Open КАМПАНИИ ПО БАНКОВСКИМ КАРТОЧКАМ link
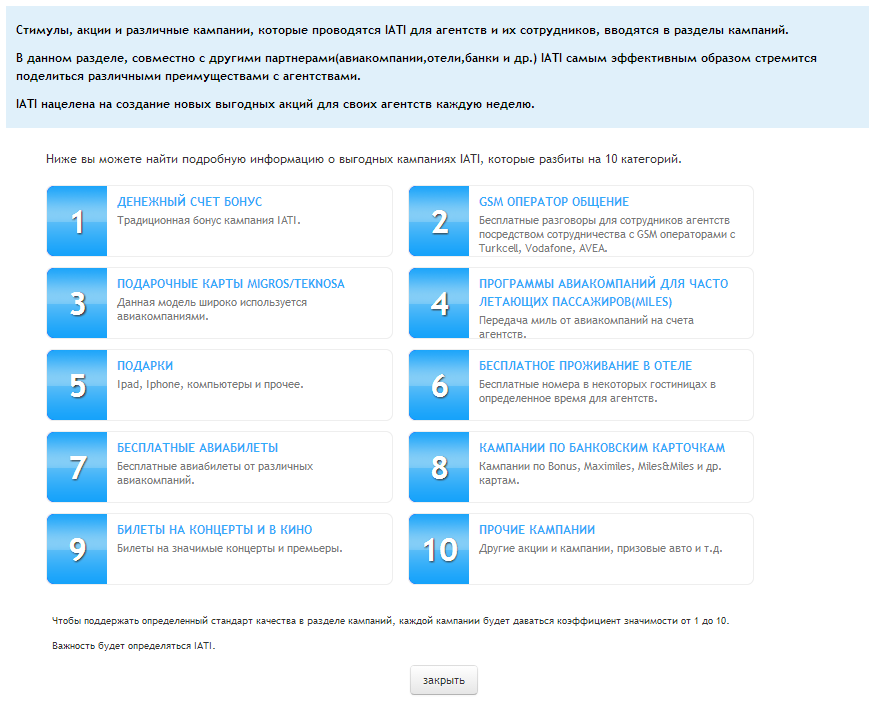Screen dimensions: 872x718 click(x=602, y=448)
